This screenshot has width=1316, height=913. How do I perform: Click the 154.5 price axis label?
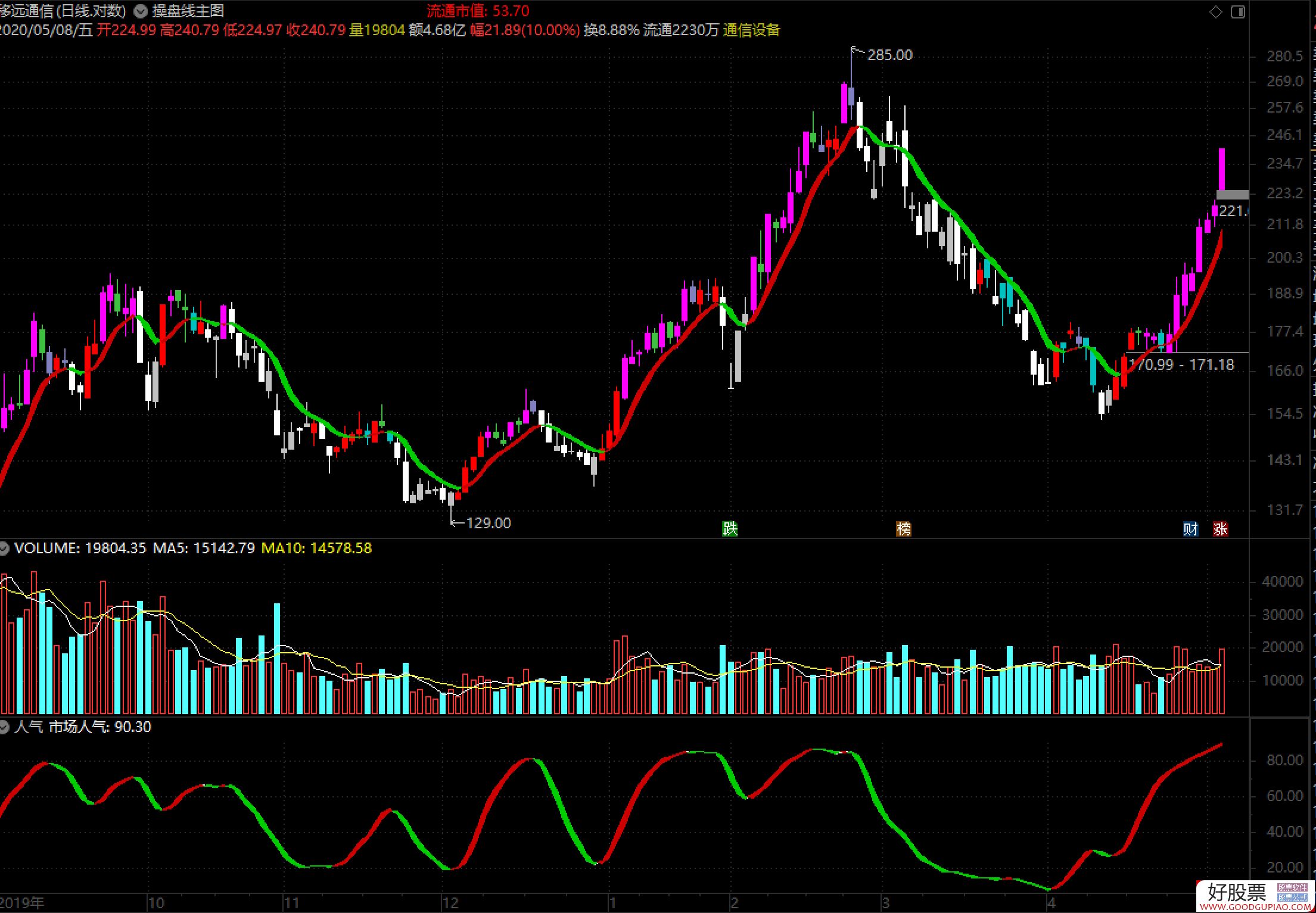click(1285, 413)
